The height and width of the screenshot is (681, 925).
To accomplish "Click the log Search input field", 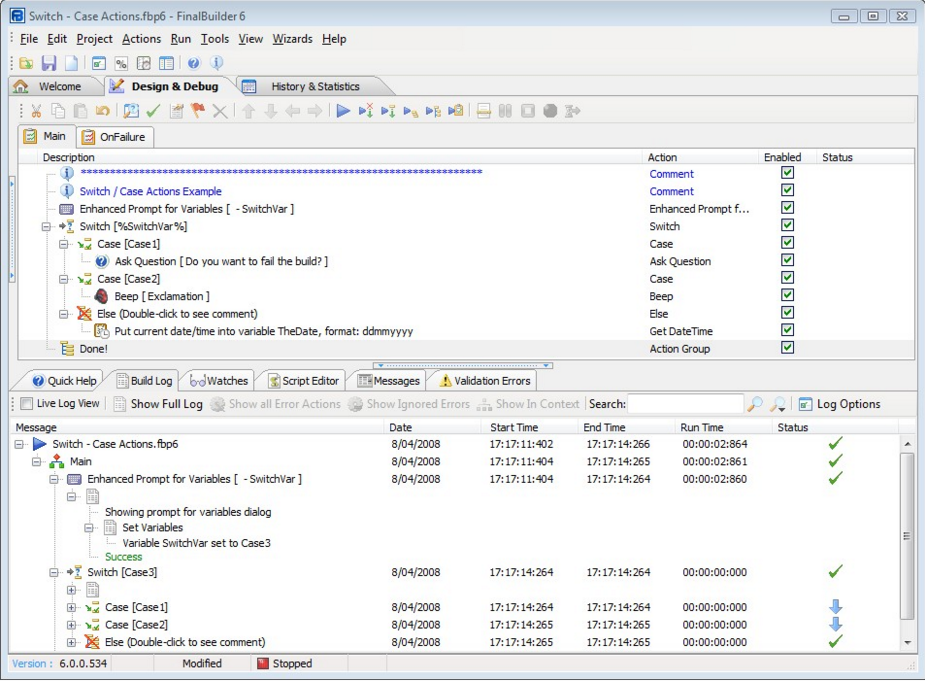I will (x=685, y=404).
